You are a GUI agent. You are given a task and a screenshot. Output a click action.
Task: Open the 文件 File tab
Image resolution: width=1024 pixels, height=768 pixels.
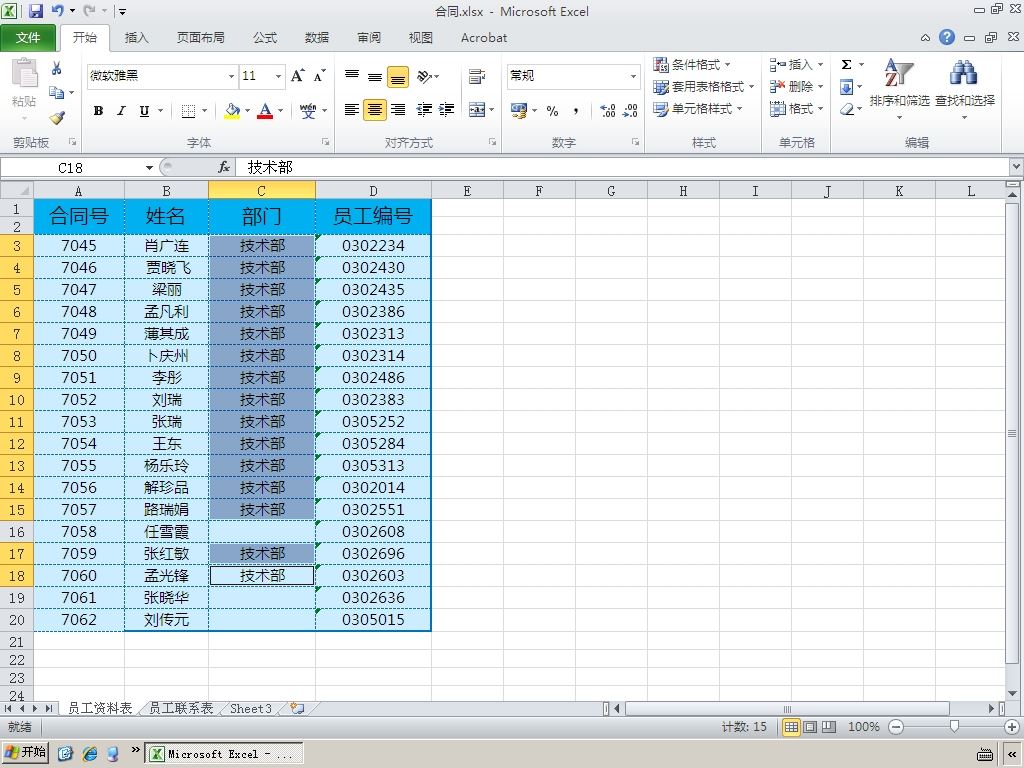28,38
